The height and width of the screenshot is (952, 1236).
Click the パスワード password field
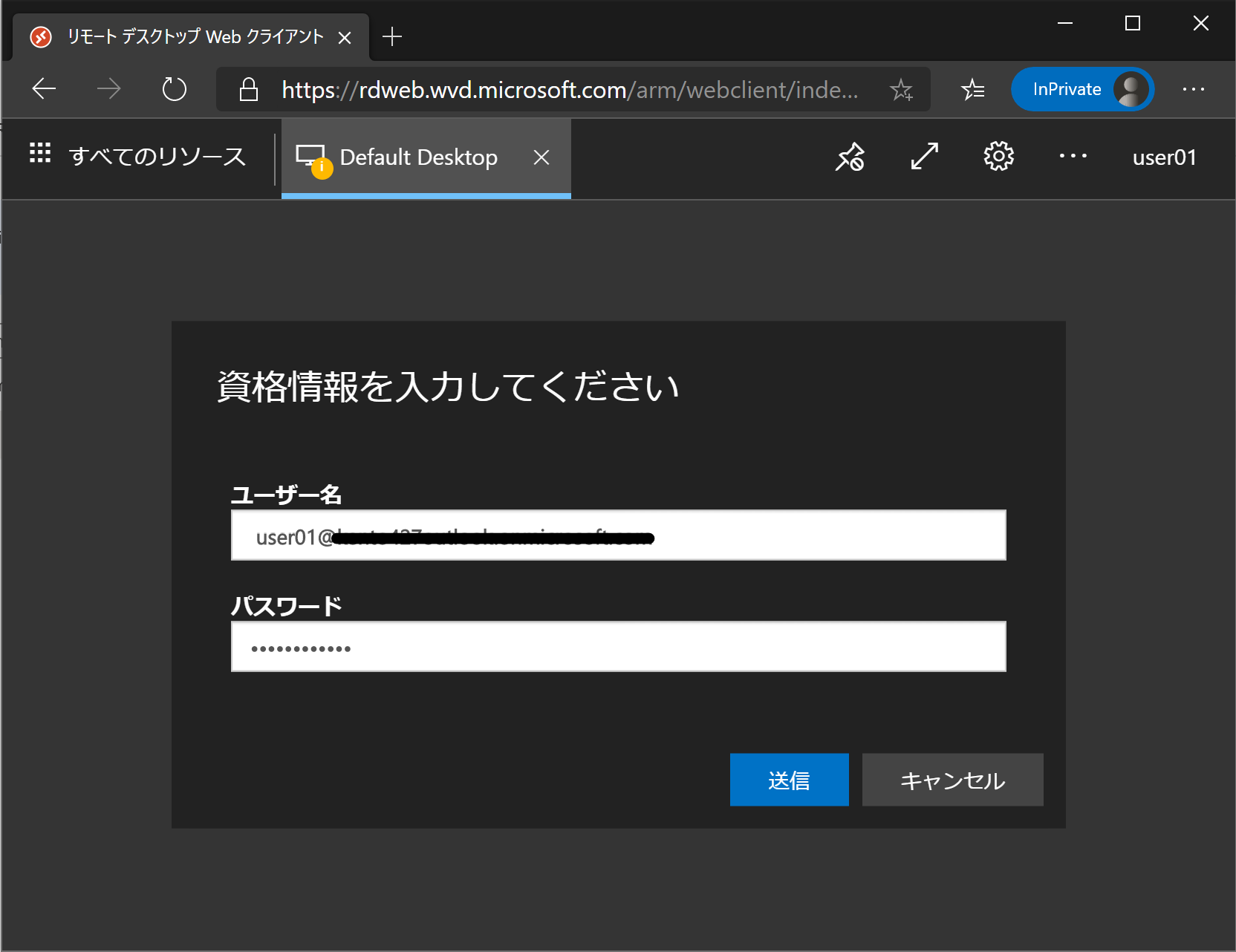tap(618, 646)
